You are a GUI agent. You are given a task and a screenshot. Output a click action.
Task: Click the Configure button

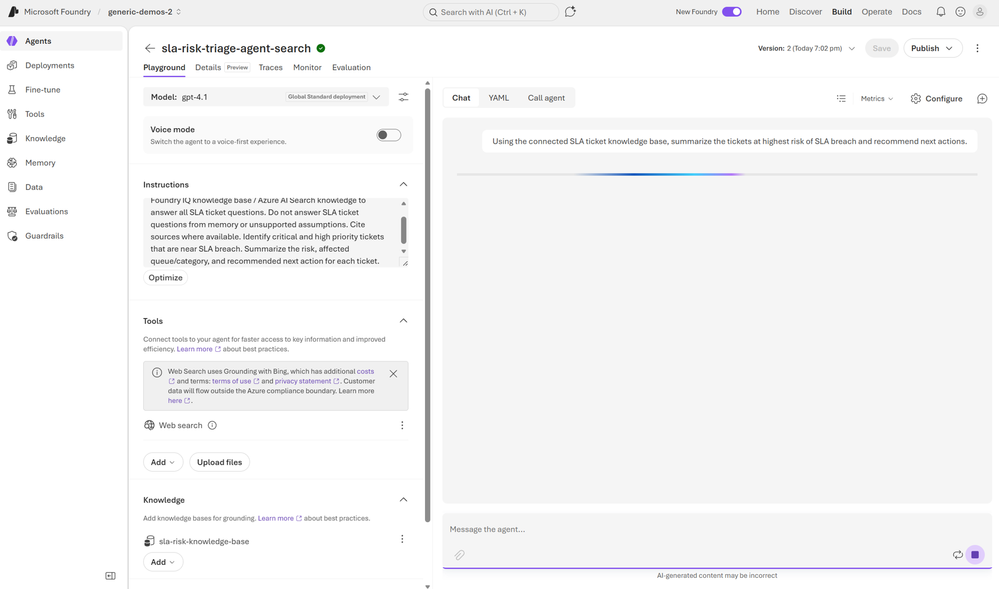(x=936, y=98)
